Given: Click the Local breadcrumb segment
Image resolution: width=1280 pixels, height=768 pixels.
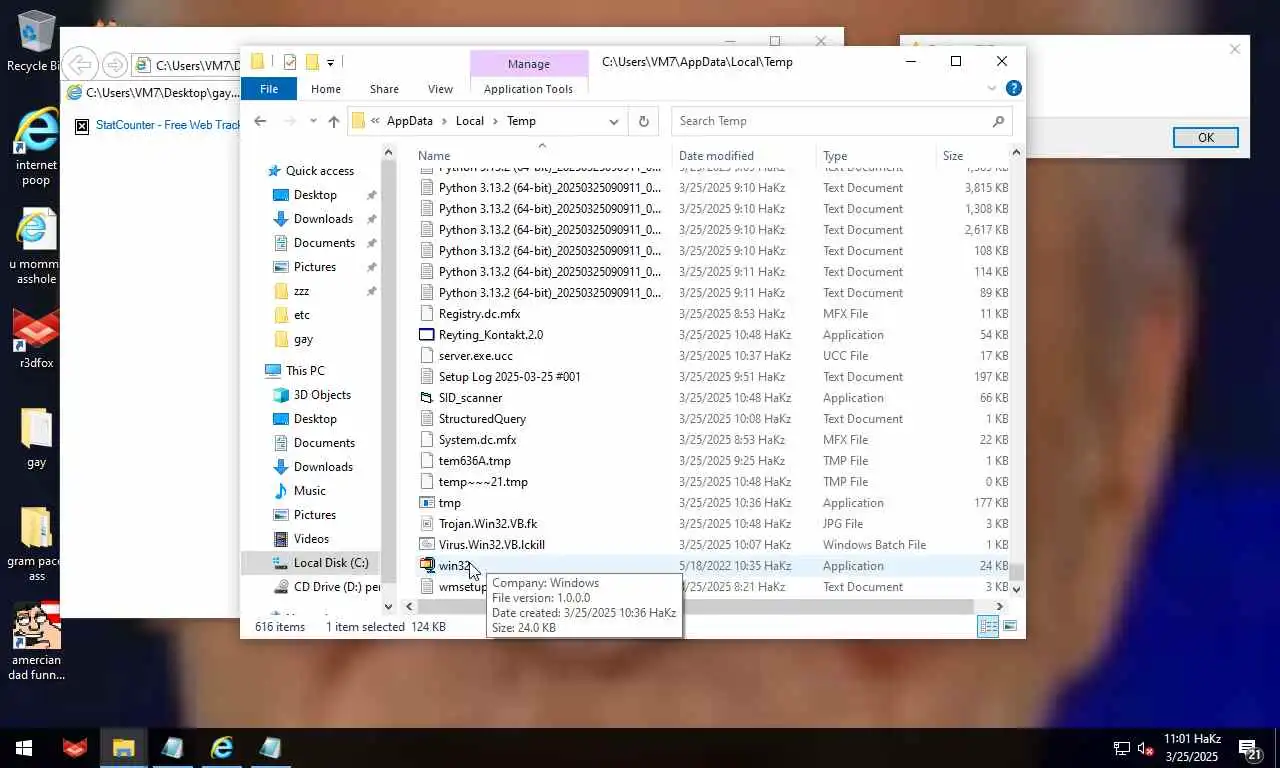Looking at the screenshot, I should pyautogui.click(x=470, y=121).
